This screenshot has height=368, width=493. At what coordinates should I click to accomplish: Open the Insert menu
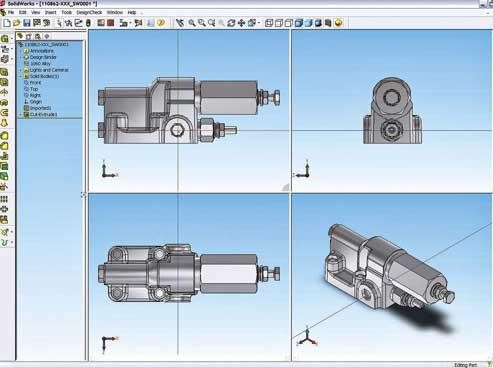pos(50,12)
